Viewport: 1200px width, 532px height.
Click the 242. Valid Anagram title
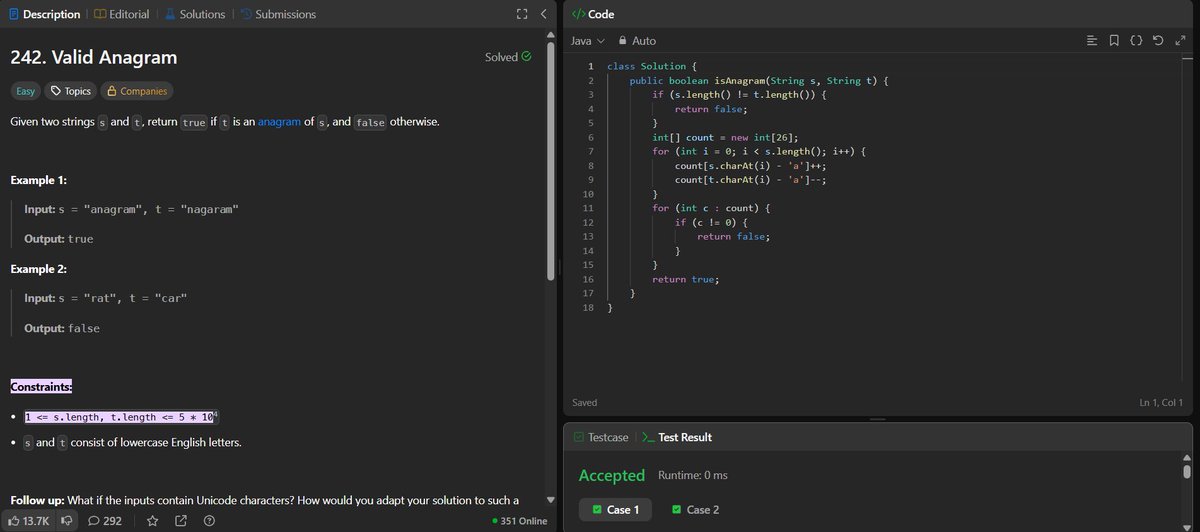(x=94, y=57)
